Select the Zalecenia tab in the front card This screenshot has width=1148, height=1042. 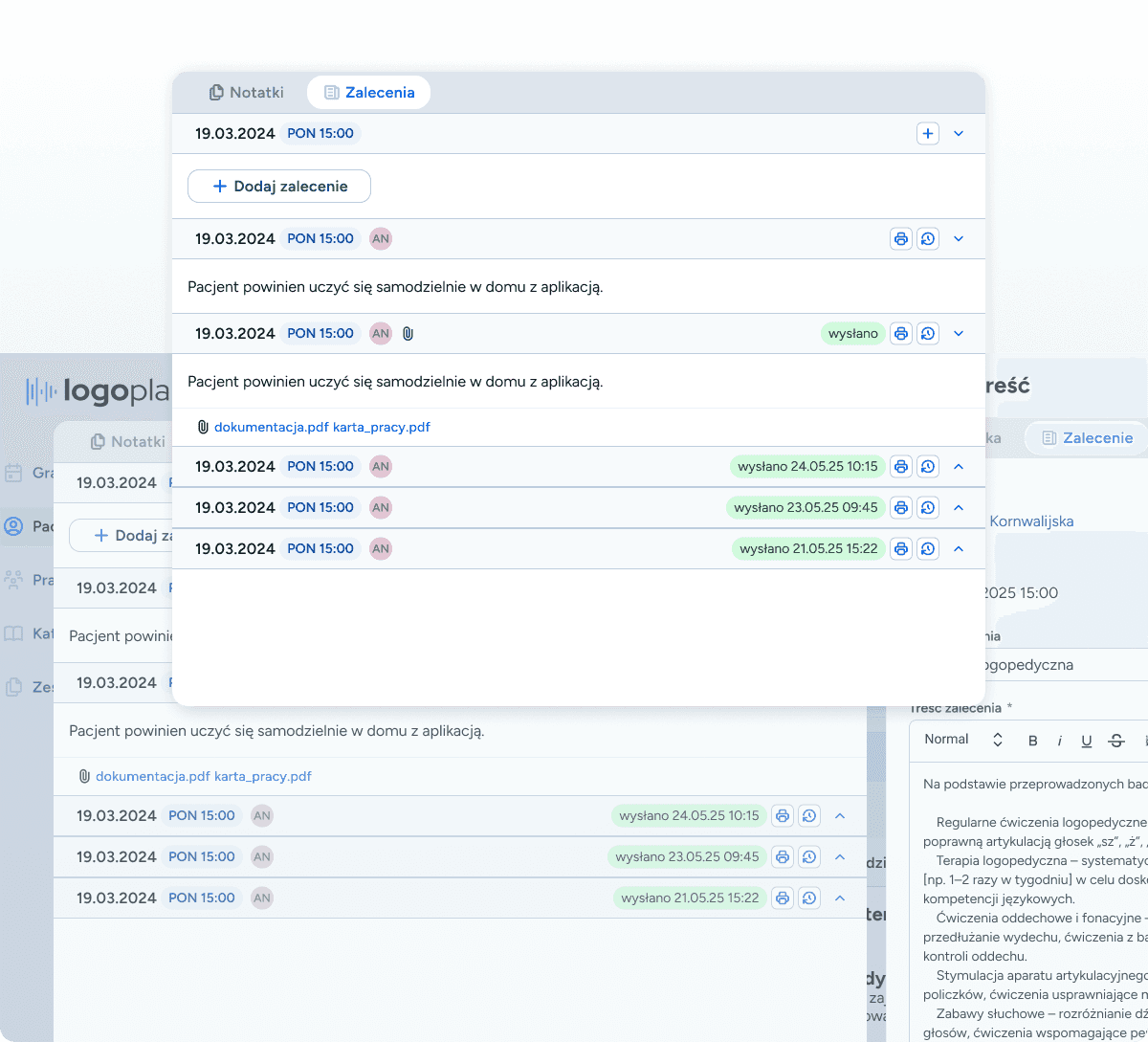(368, 93)
